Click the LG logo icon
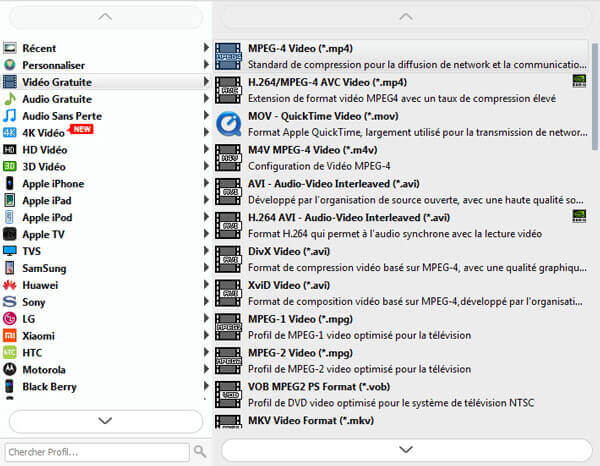The height and width of the screenshot is (466, 600). pyautogui.click(x=10, y=318)
